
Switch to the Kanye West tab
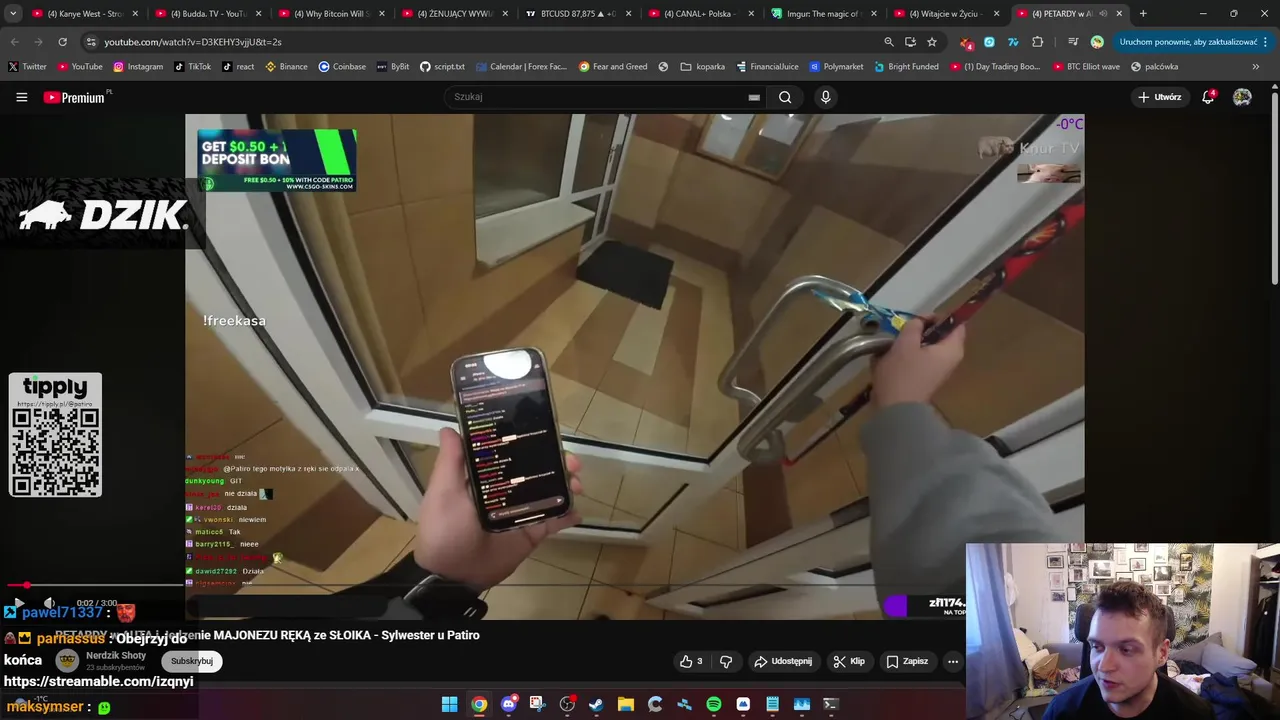click(x=85, y=14)
